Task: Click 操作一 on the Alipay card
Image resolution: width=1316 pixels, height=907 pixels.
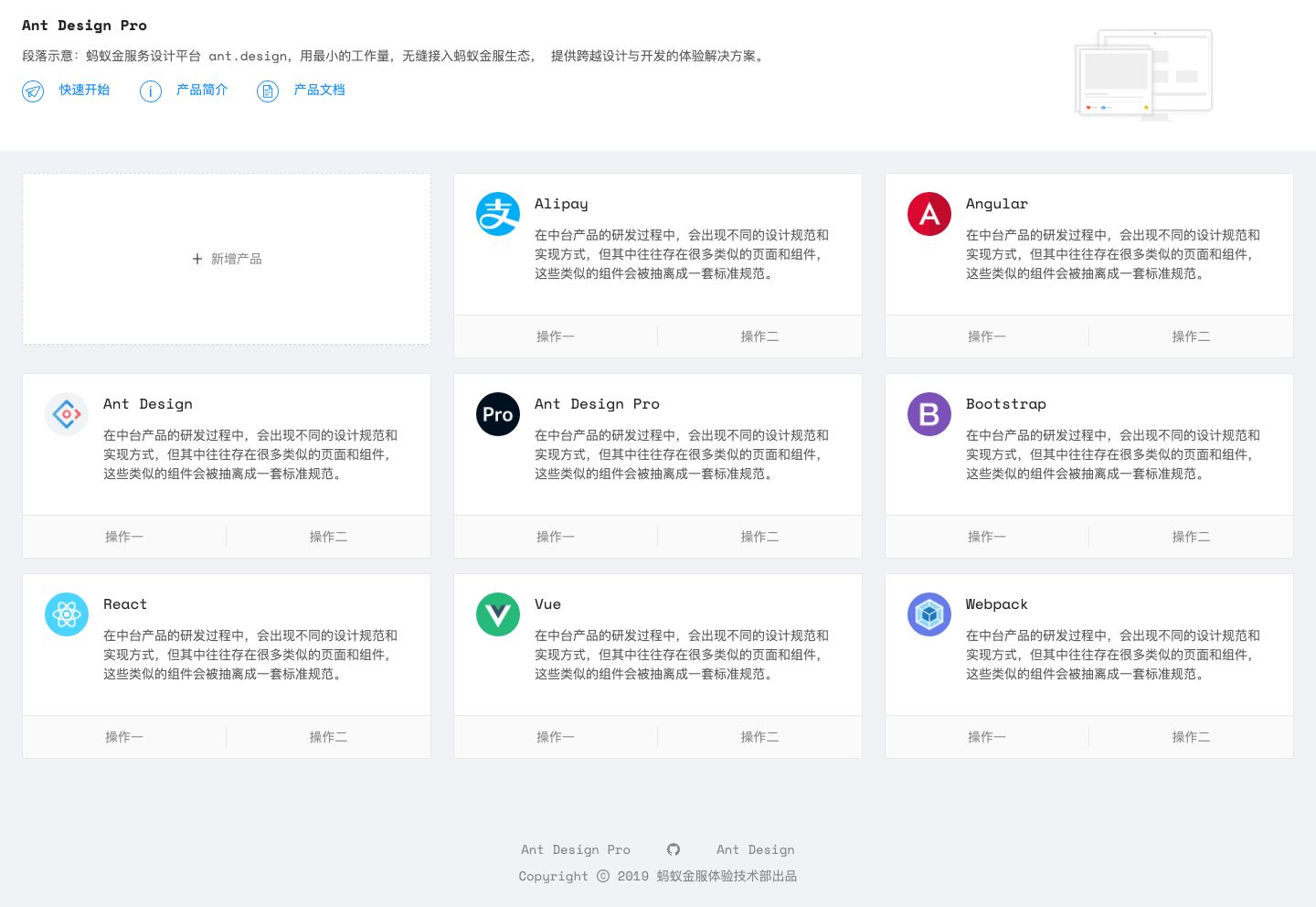Action: (556, 336)
